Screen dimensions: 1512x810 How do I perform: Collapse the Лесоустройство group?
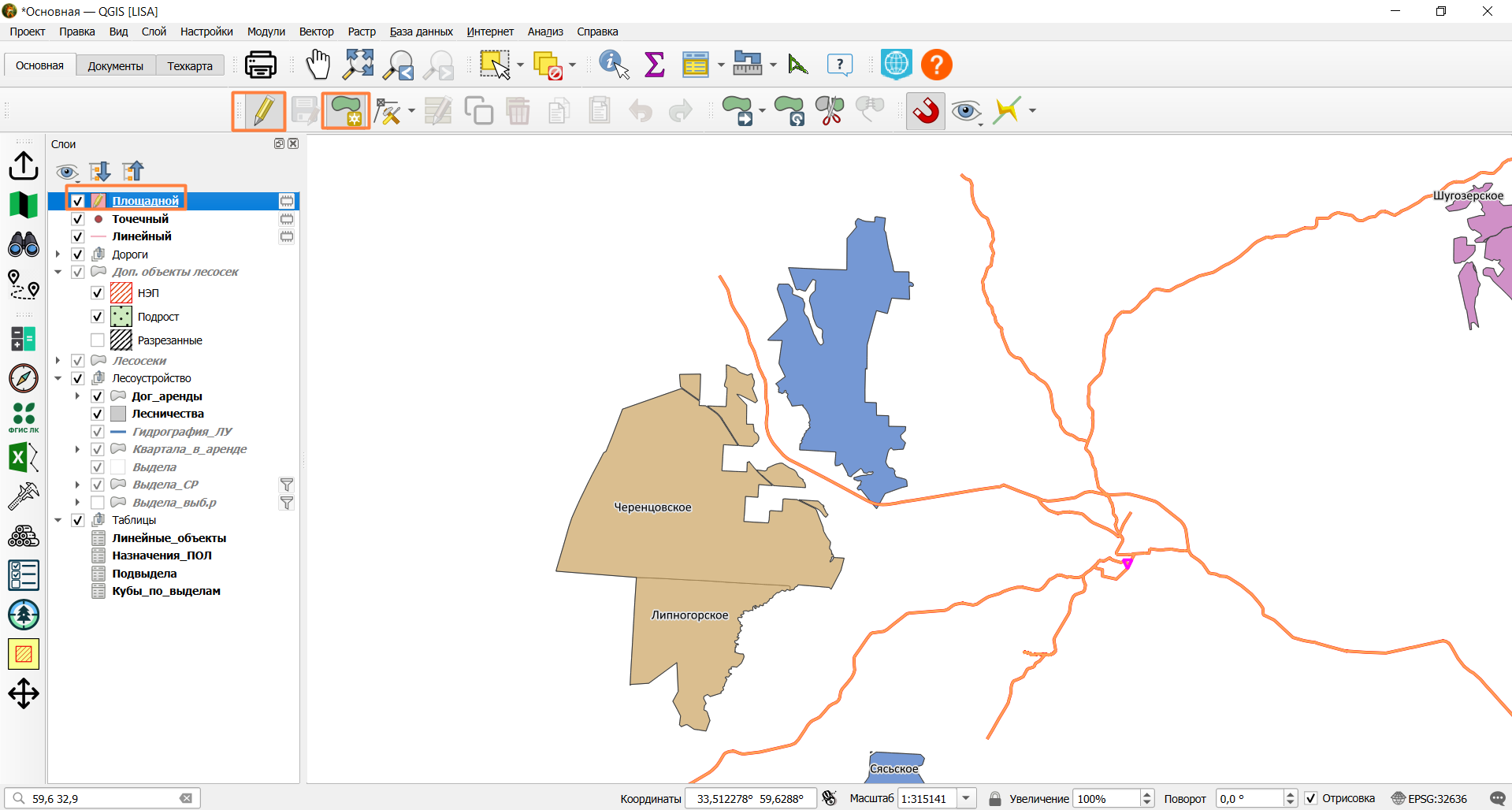(x=58, y=378)
